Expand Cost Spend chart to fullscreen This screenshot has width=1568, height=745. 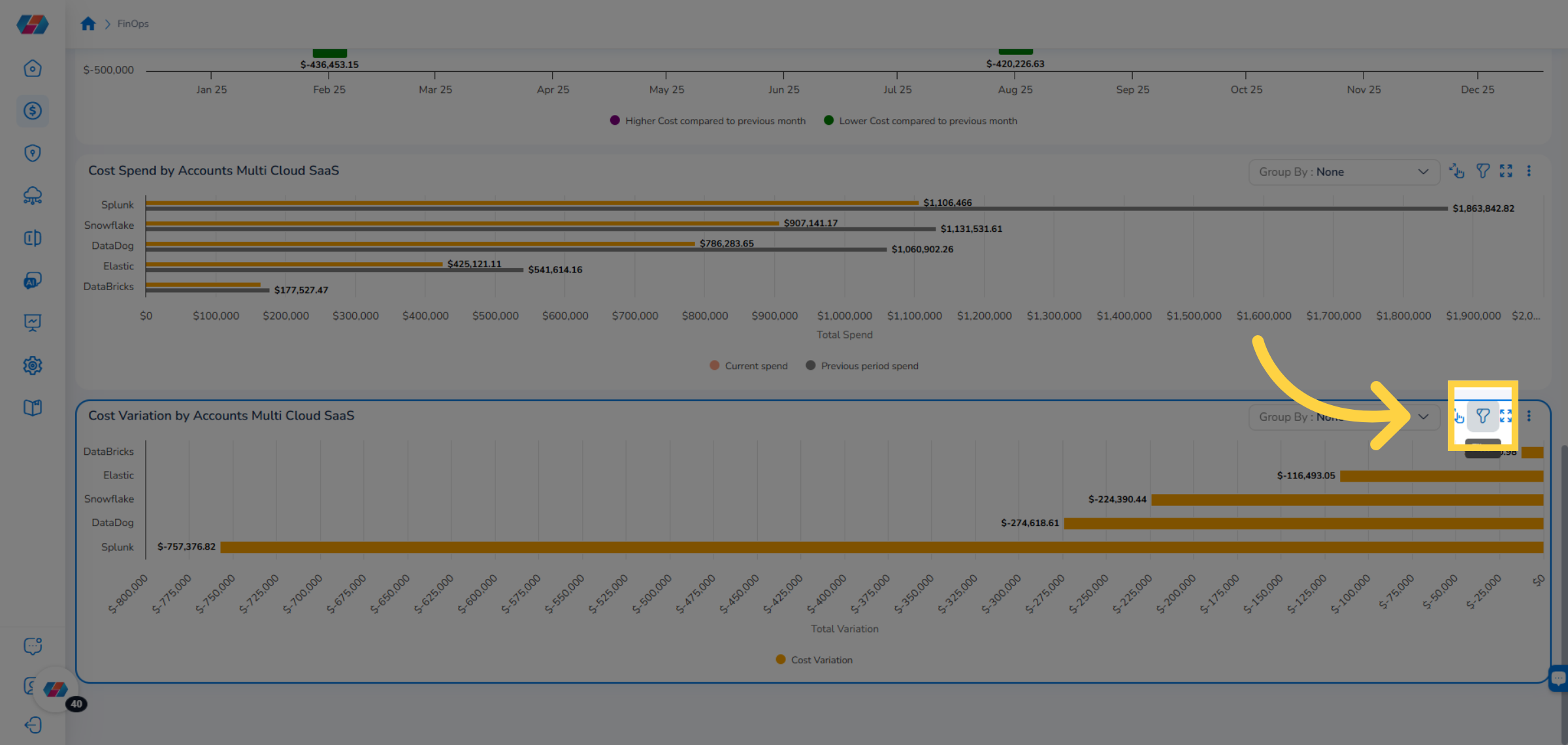coord(1506,171)
